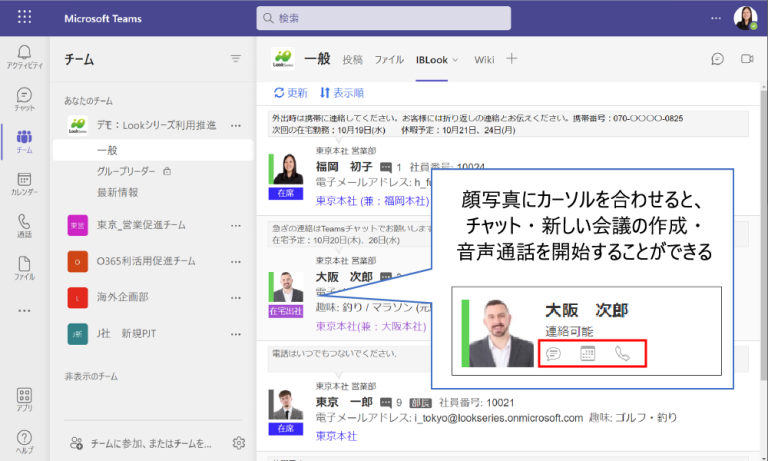Open Files in the left sidebar

[24, 268]
